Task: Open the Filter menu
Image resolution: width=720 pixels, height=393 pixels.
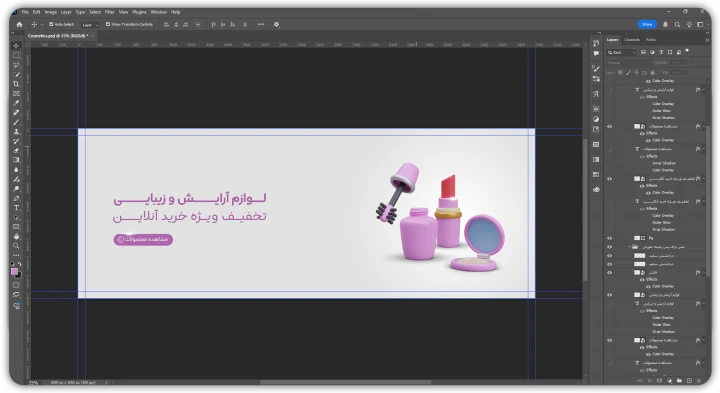Action: point(109,12)
